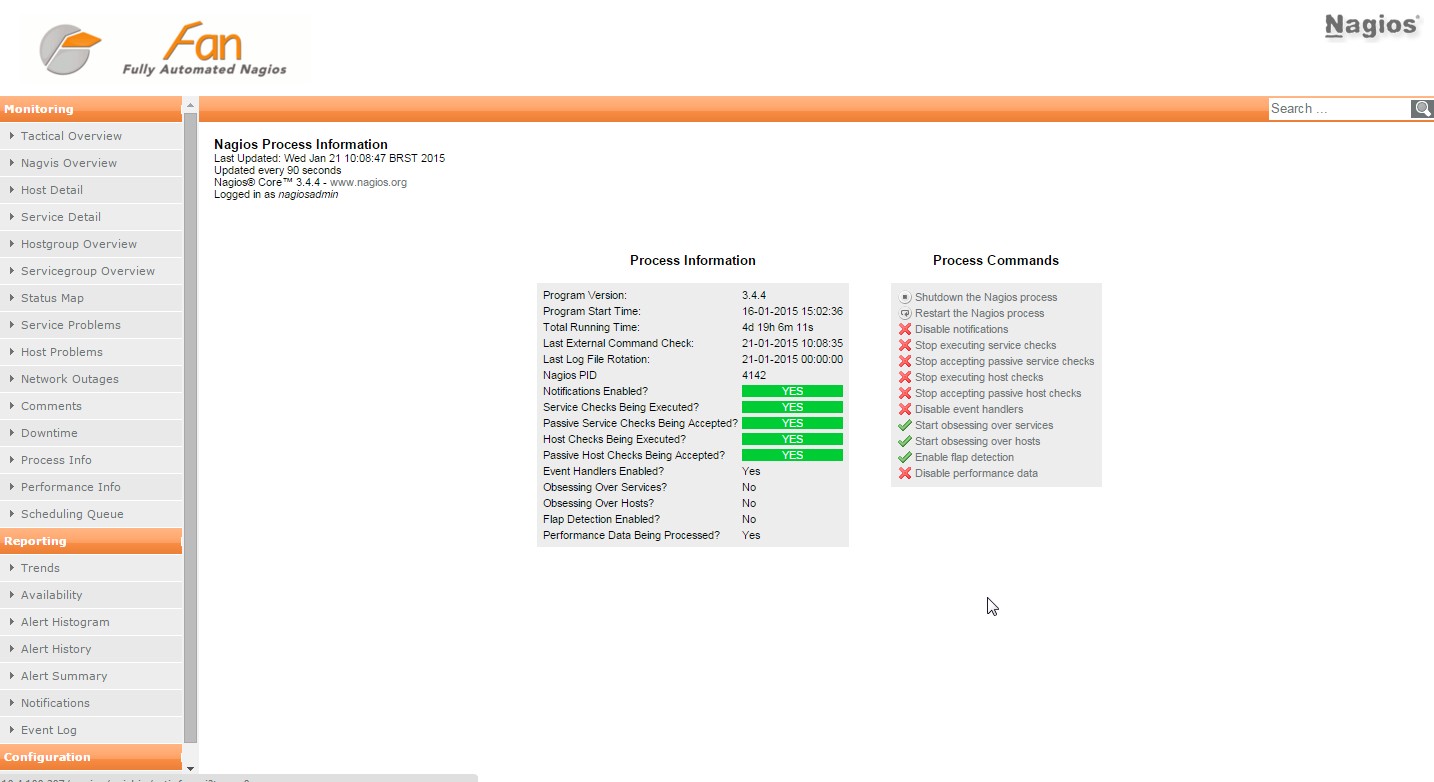The width and height of the screenshot is (1434, 782).
Task: Collapse the Monitoring section header
Action: [91, 109]
